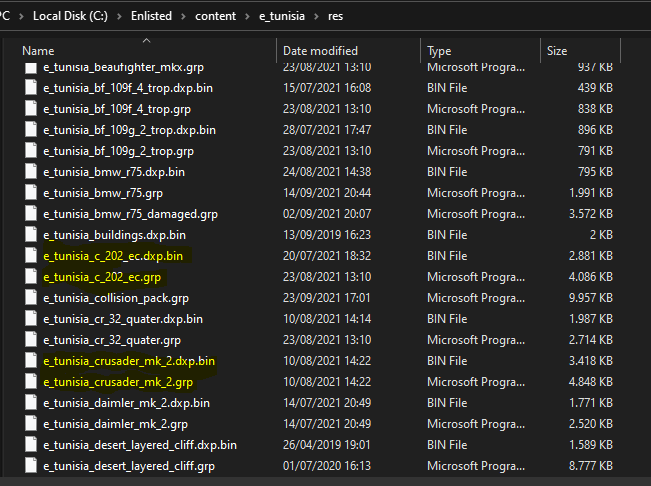This screenshot has height=486, width=651.
Task: Click file icon of e_tunisia_daimler_mk_2.grp
Action: click(x=31, y=424)
